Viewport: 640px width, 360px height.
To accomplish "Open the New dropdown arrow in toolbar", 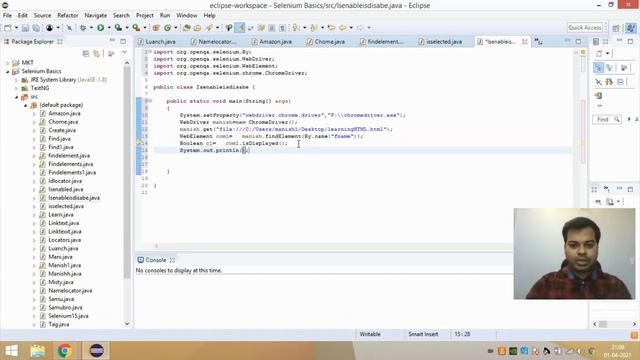I will [17, 28].
